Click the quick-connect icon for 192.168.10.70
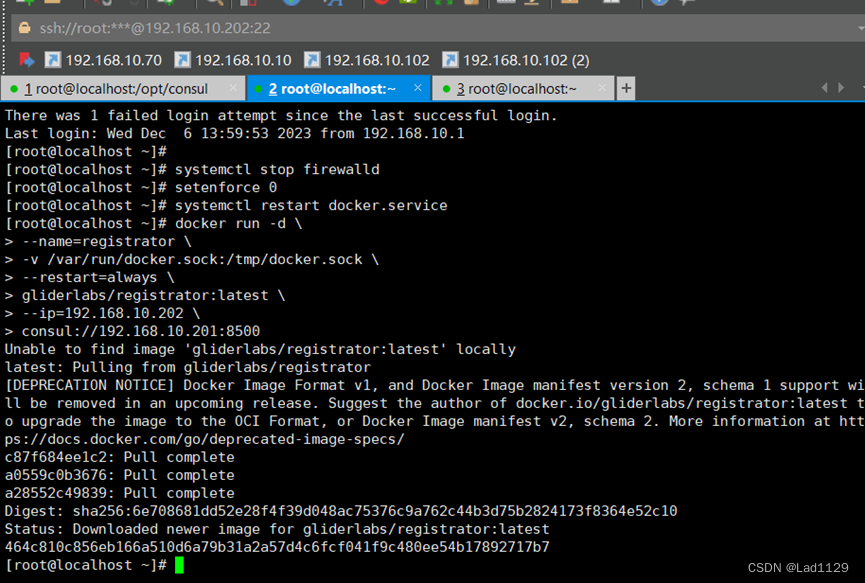This screenshot has width=865, height=583. point(52,58)
